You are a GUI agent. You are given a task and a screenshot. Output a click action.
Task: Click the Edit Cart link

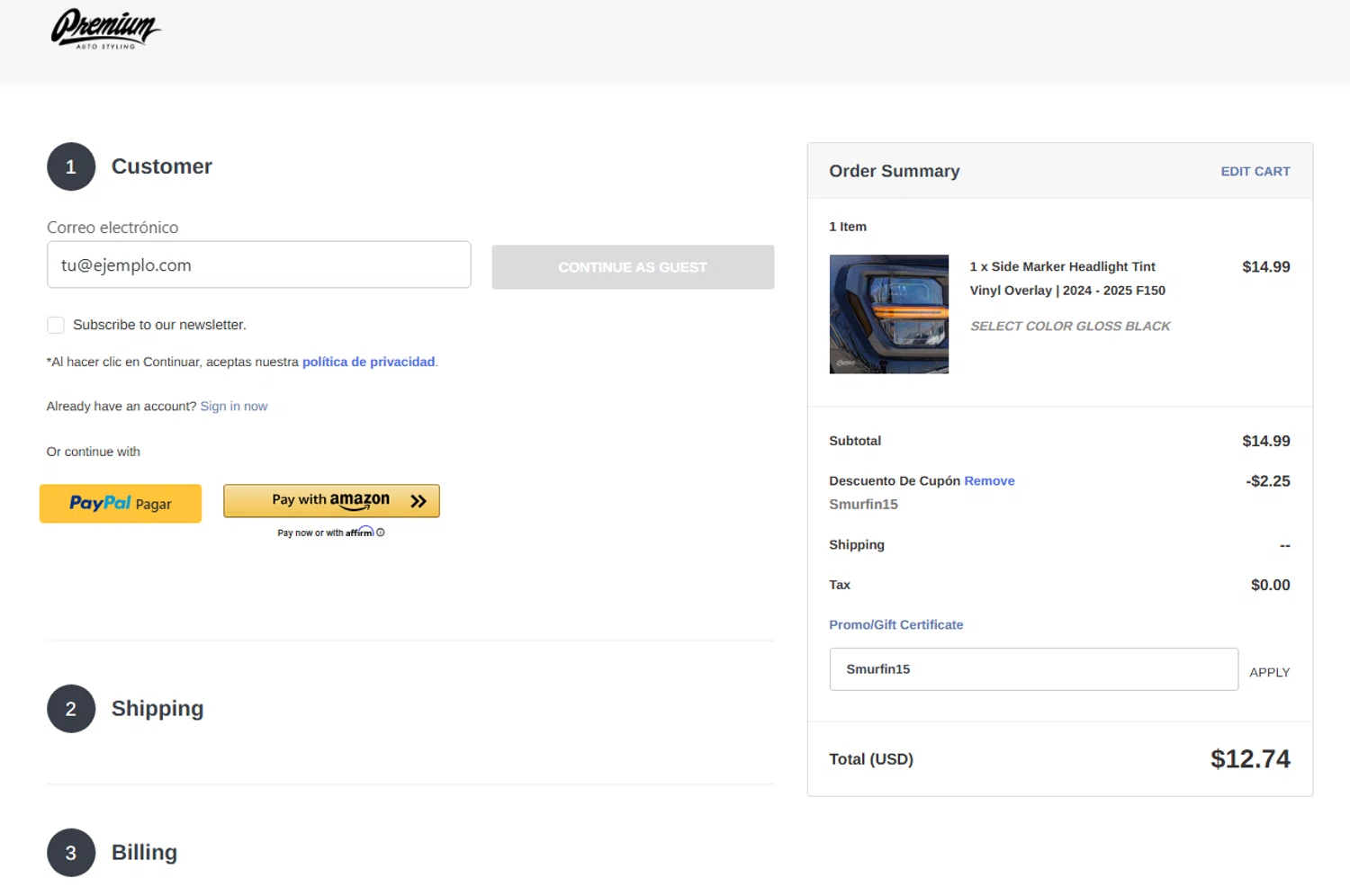pyautogui.click(x=1255, y=171)
